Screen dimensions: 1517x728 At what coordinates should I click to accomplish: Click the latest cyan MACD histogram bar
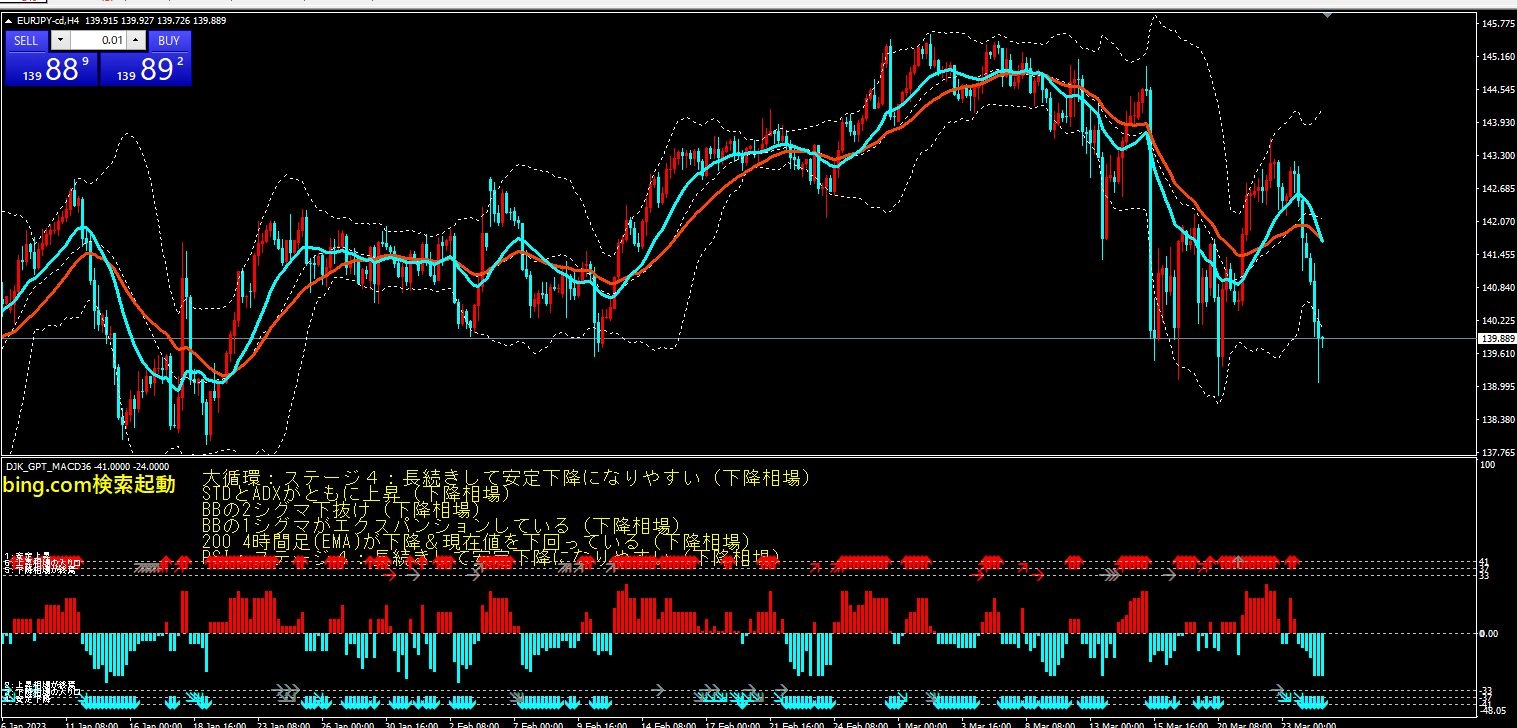(x=1321, y=654)
